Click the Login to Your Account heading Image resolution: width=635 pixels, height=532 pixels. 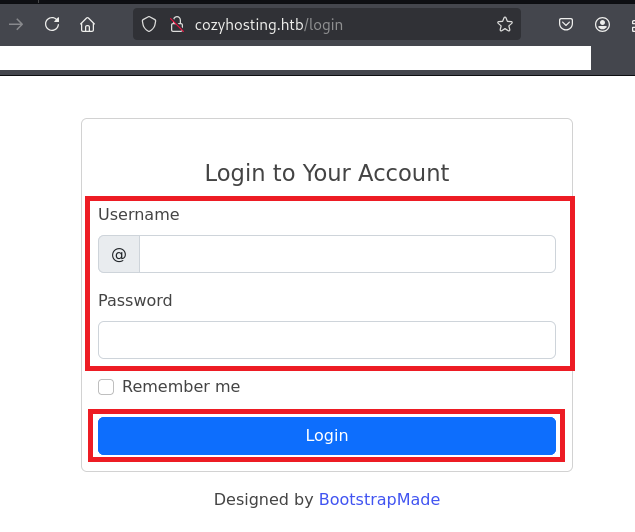(x=327, y=173)
